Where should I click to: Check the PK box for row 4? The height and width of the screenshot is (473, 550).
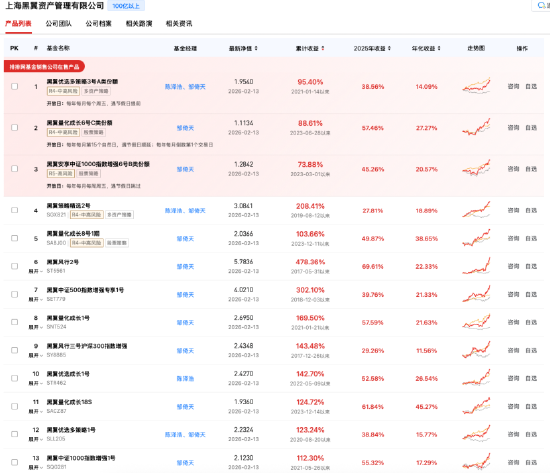tap(14, 210)
